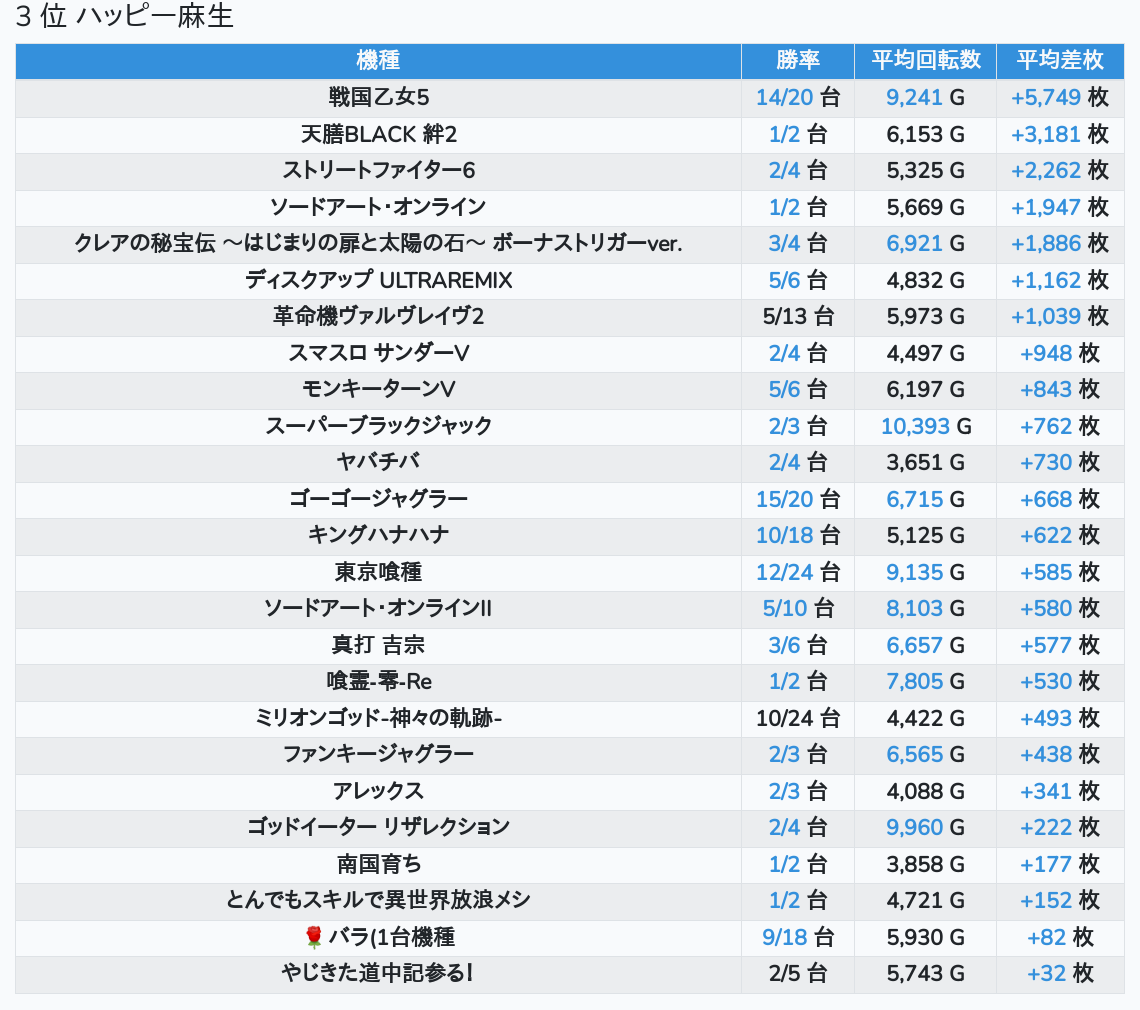The width and height of the screenshot is (1140, 1010).
Task: Select the 平均回転数 column header
Action: point(926,60)
